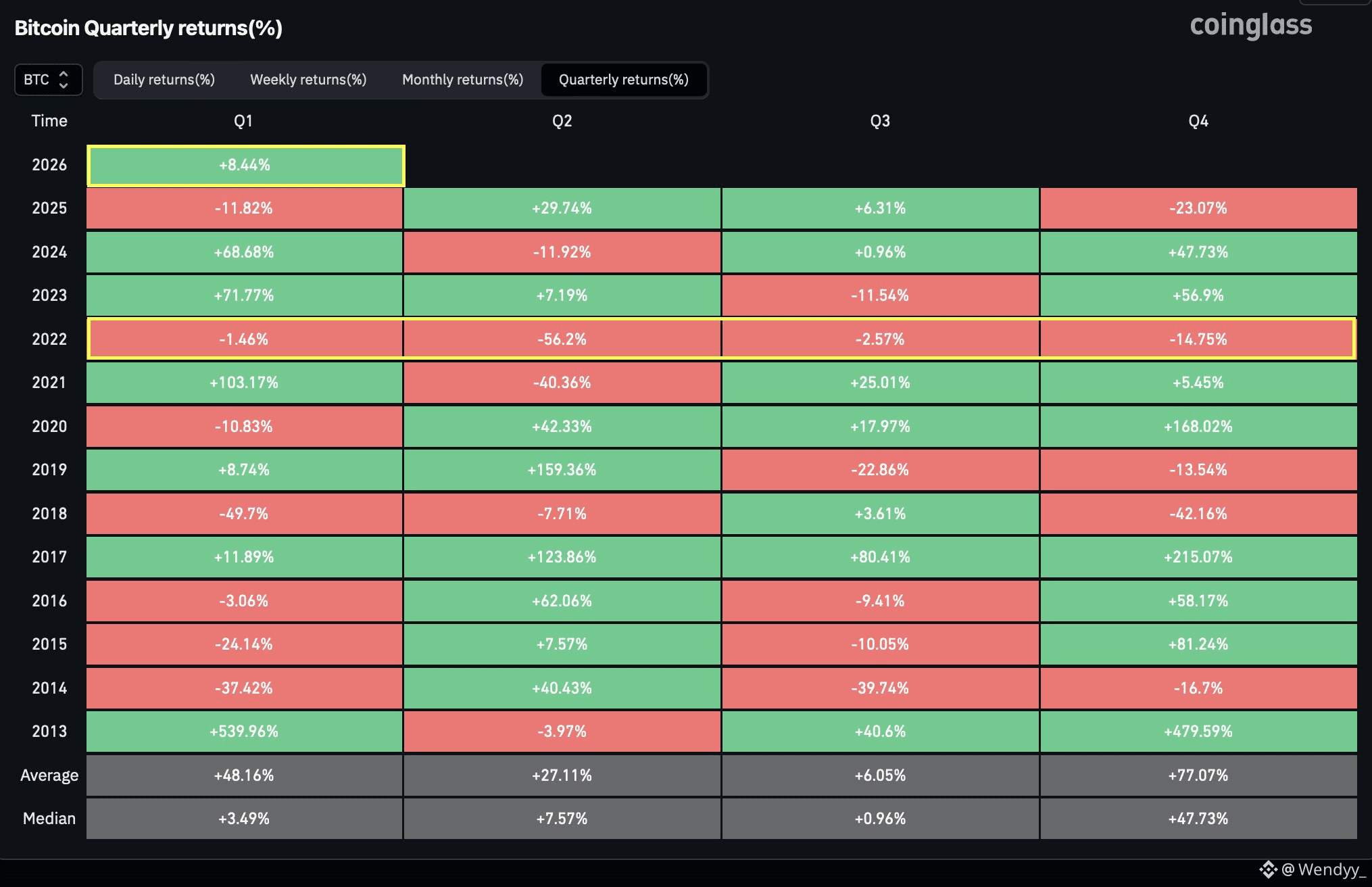1372x887 pixels.
Task: Open the BTC coin selector dropdown
Action: point(38,80)
